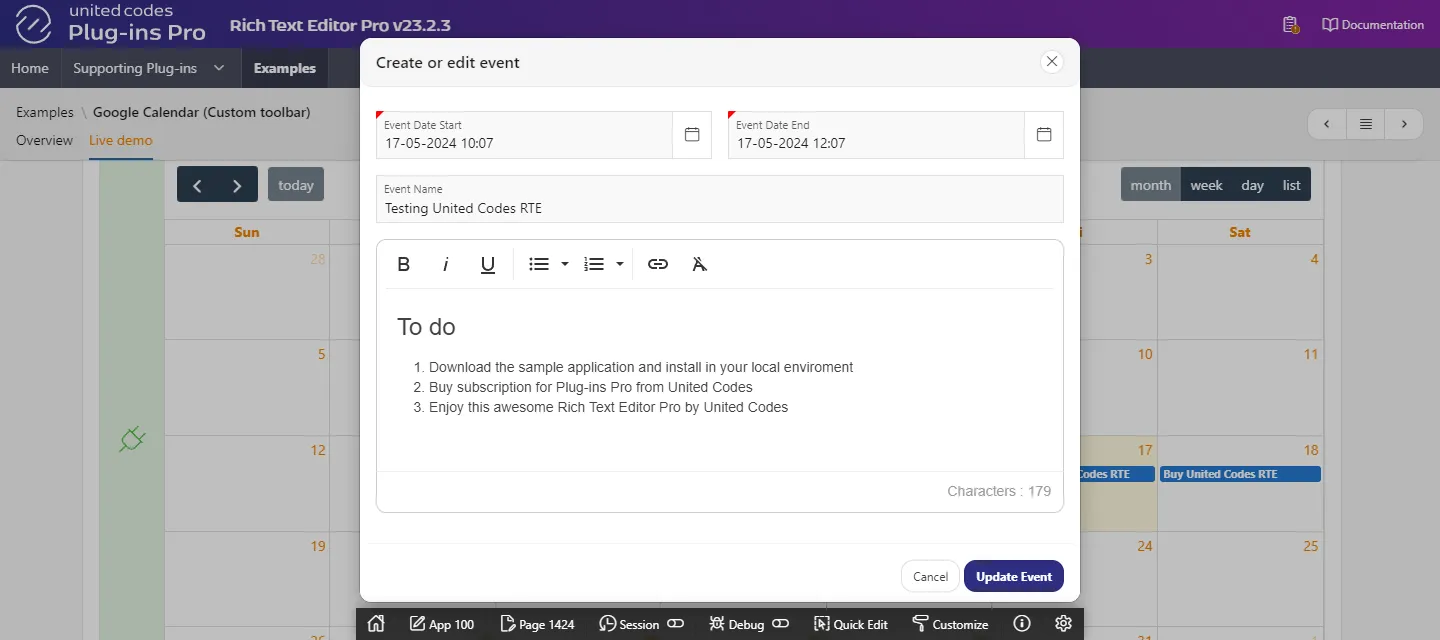Open developer toolbar settings gear
Viewport: 1440px width, 640px height.
pyautogui.click(x=1063, y=624)
